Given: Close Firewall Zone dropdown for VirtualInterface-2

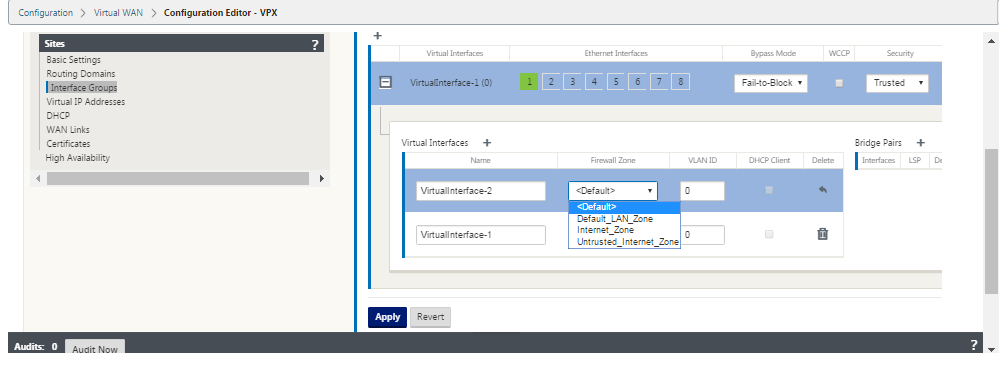Looking at the screenshot, I should 613,191.
